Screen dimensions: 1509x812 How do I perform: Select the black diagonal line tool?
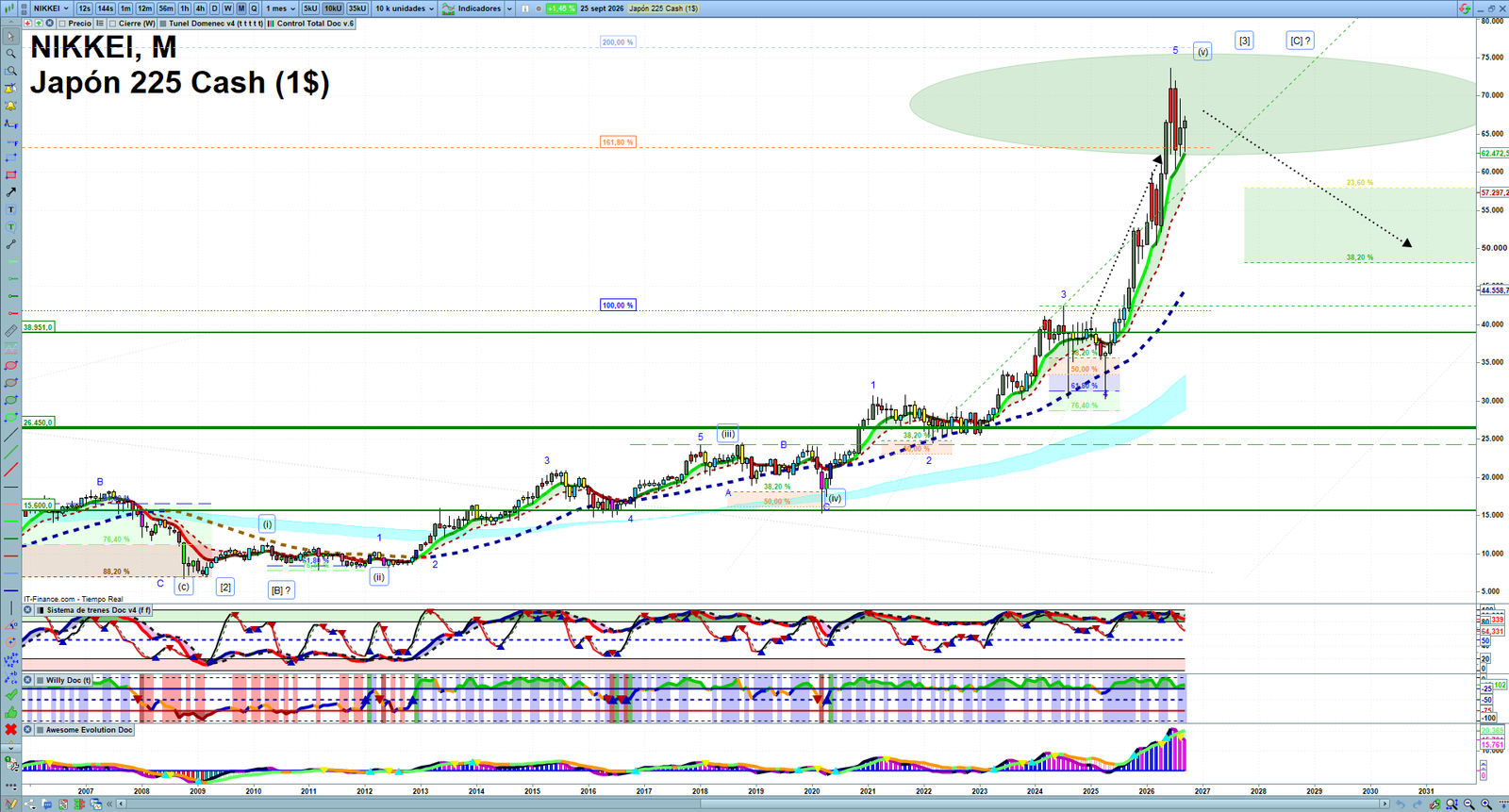pos(11,434)
